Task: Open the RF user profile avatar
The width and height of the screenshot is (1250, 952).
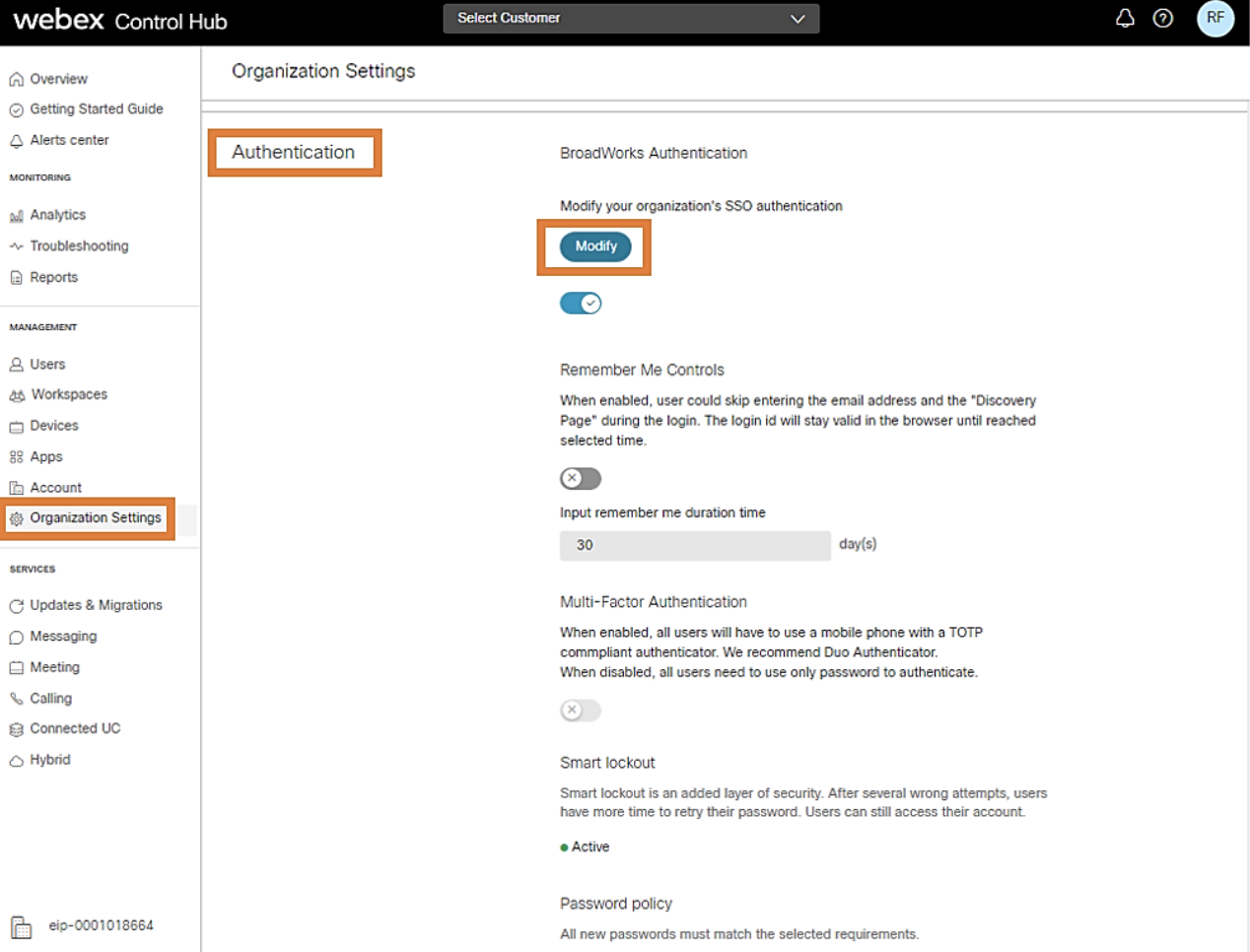Action: (x=1215, y=18)
